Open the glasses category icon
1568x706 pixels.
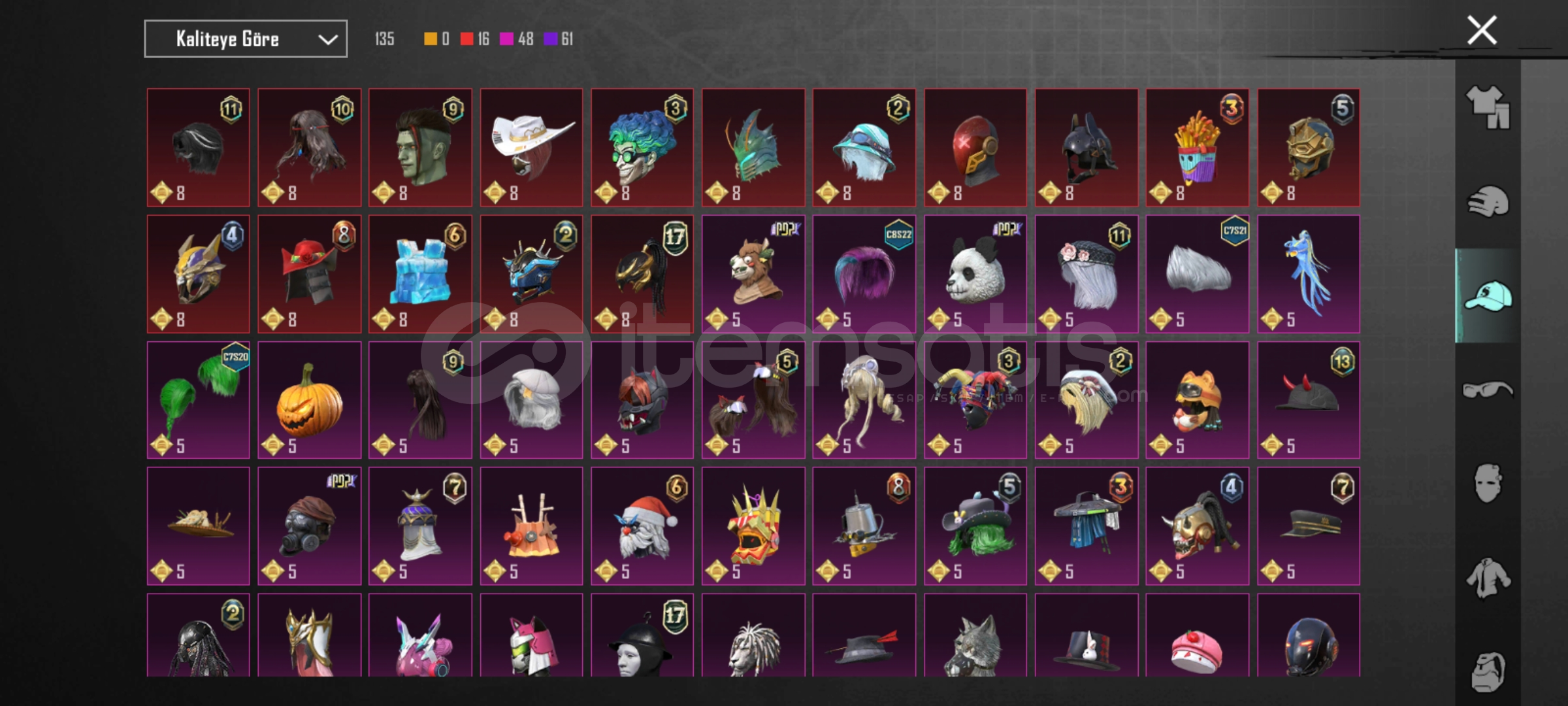[x=1488, y=390]
